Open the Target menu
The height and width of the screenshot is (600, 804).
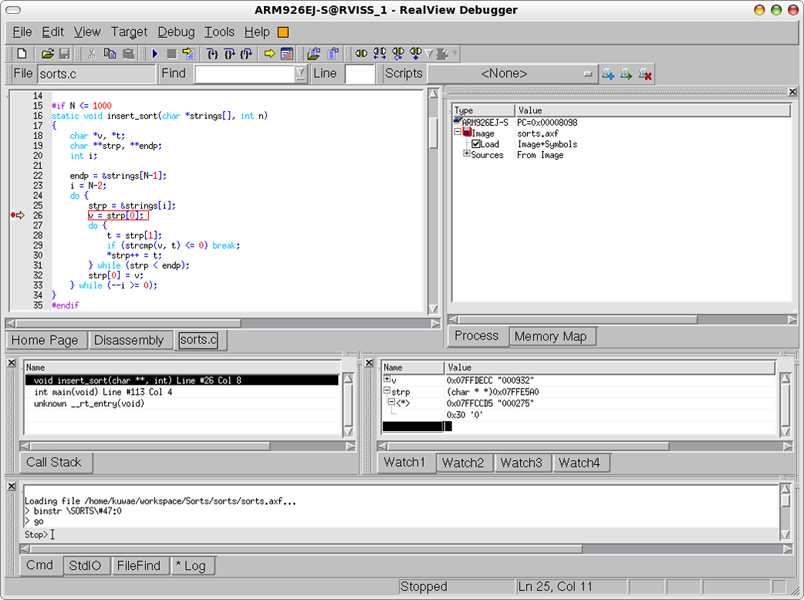(129, 32)
